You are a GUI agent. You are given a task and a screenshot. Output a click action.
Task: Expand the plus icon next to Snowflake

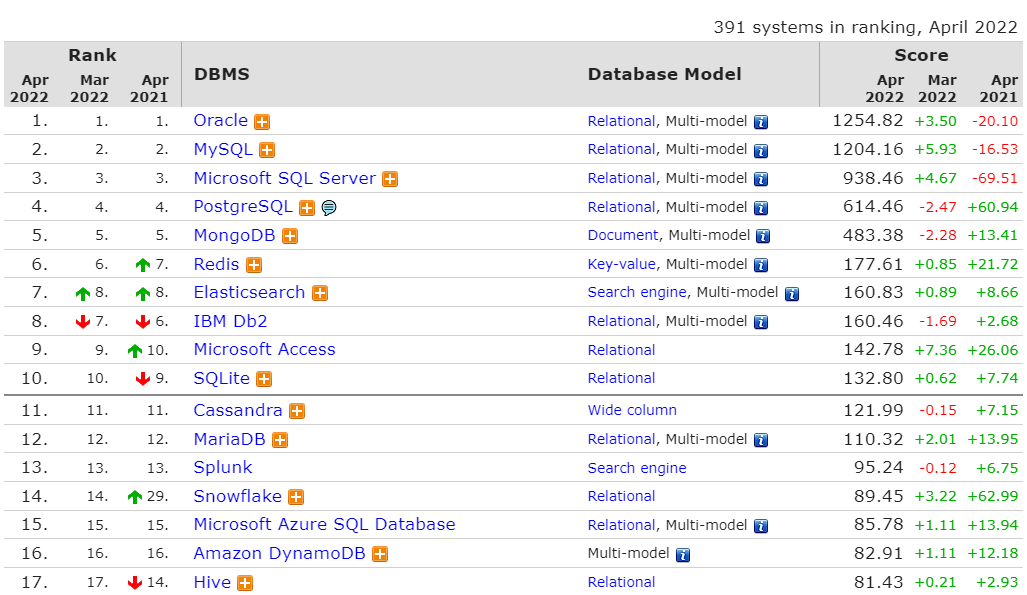296,497
